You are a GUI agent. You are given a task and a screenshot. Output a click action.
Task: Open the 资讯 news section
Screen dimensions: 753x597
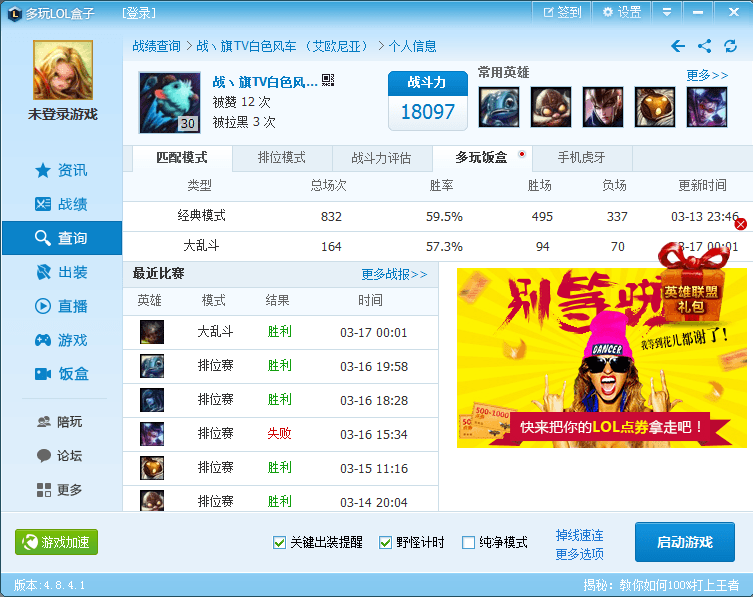click(61, 171)
